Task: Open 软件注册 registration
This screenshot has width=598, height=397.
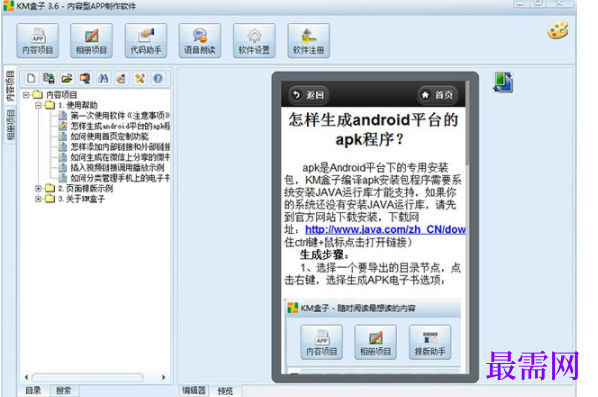Action: click(309, 40)
